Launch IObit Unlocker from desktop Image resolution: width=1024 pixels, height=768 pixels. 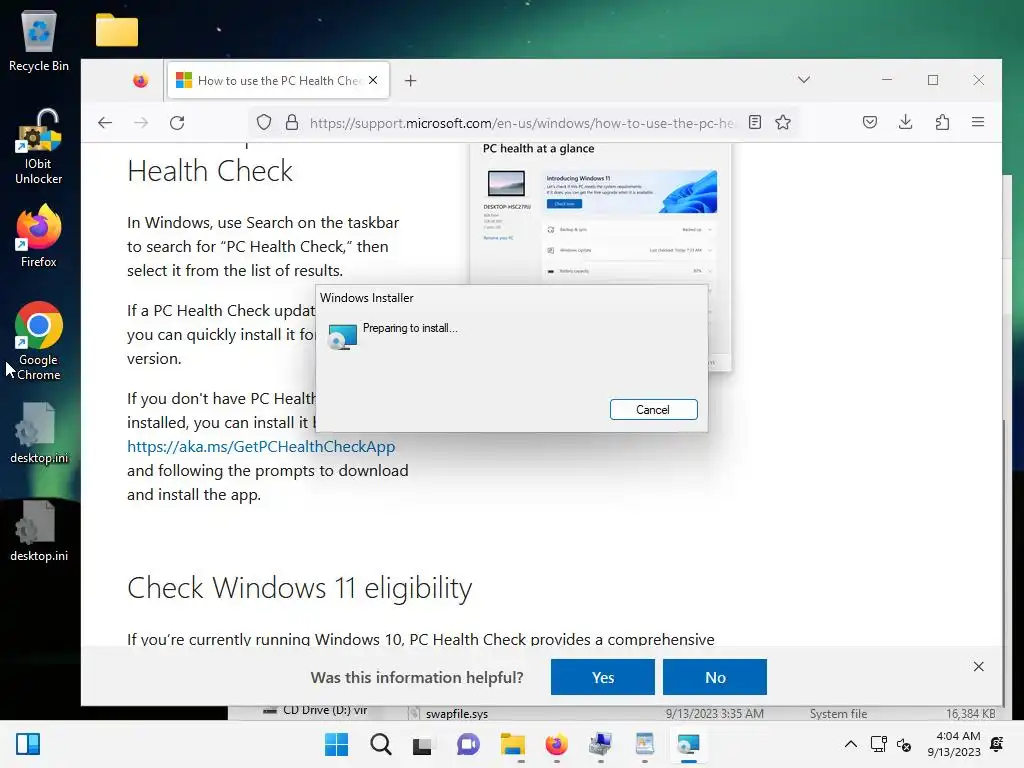pyautogui.click(x=39, y=147)
